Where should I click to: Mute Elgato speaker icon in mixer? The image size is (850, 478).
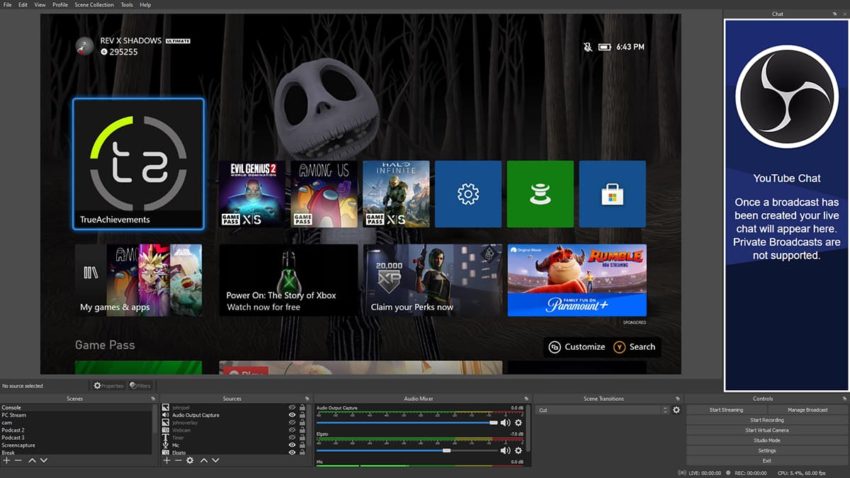click(x=505, y=450)
